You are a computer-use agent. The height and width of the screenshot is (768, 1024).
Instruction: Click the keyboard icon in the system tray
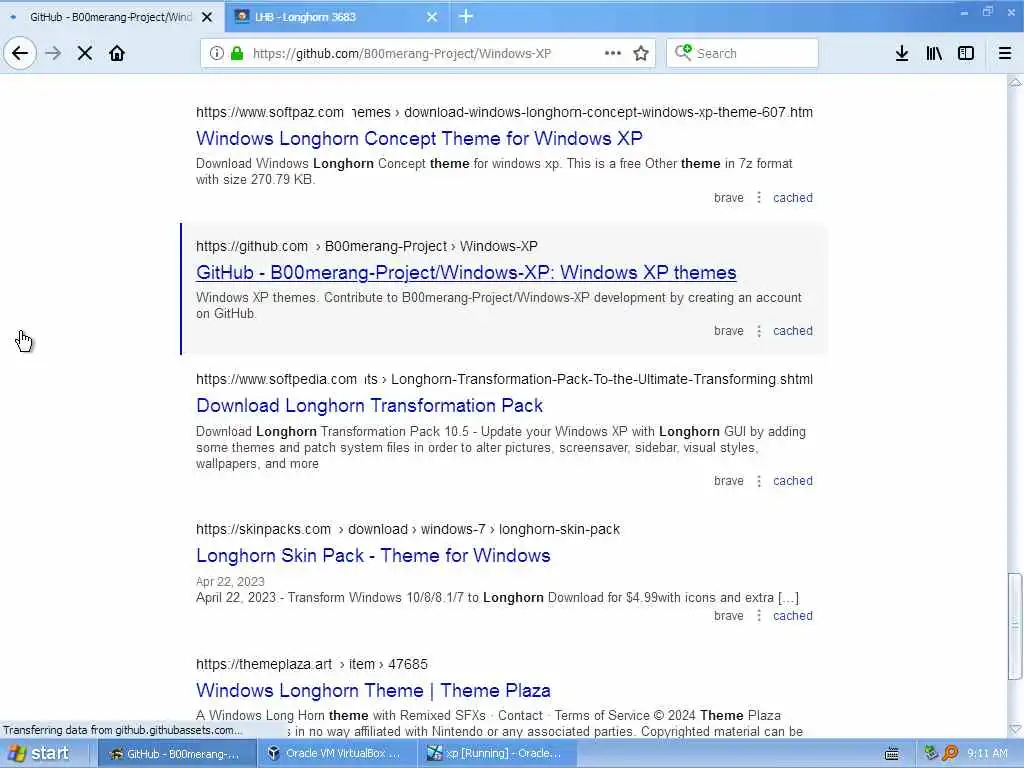[891, 754]
